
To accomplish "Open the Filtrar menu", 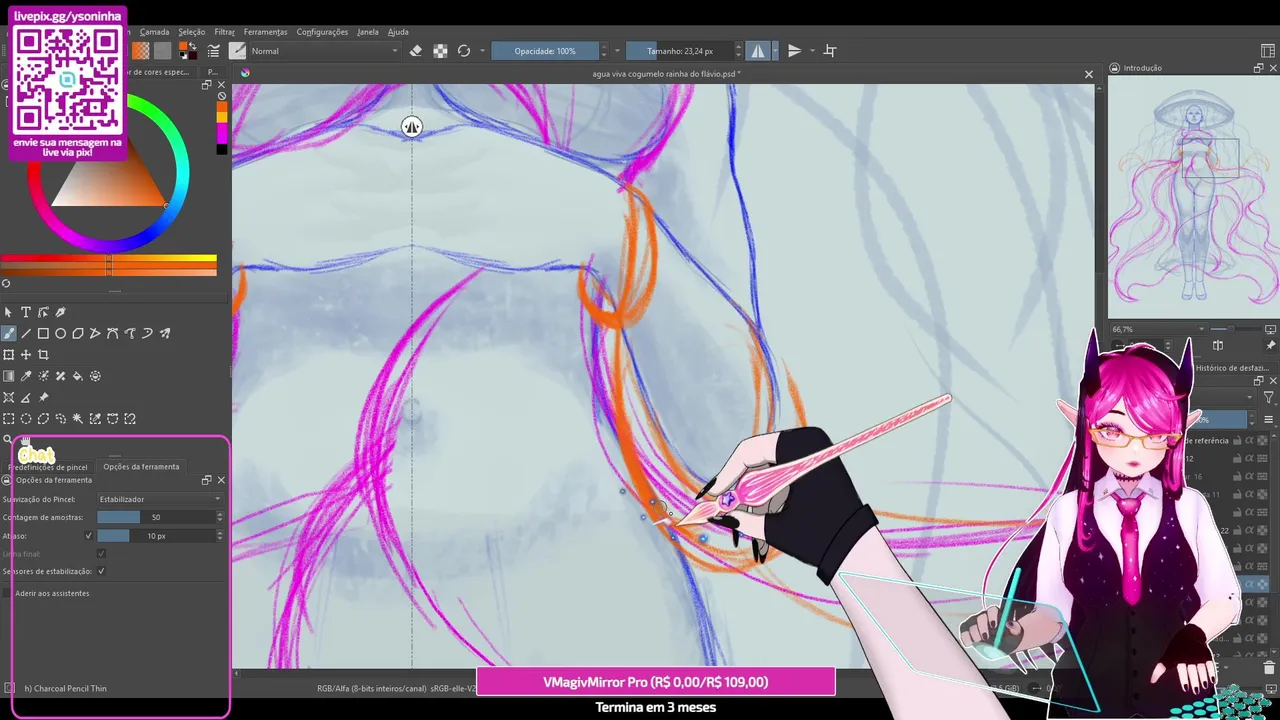I will tap(225, 32).
